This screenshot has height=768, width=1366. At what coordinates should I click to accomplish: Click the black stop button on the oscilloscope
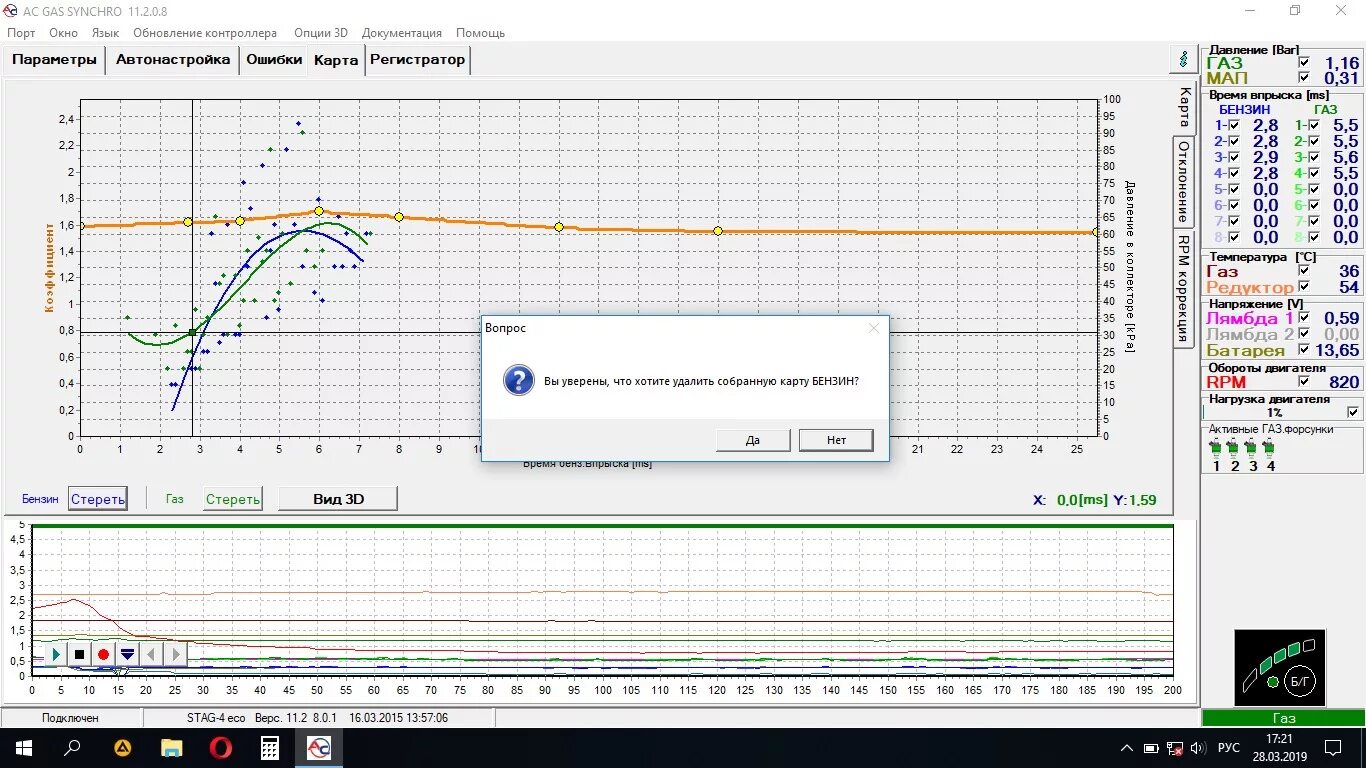tap(80, 654)
